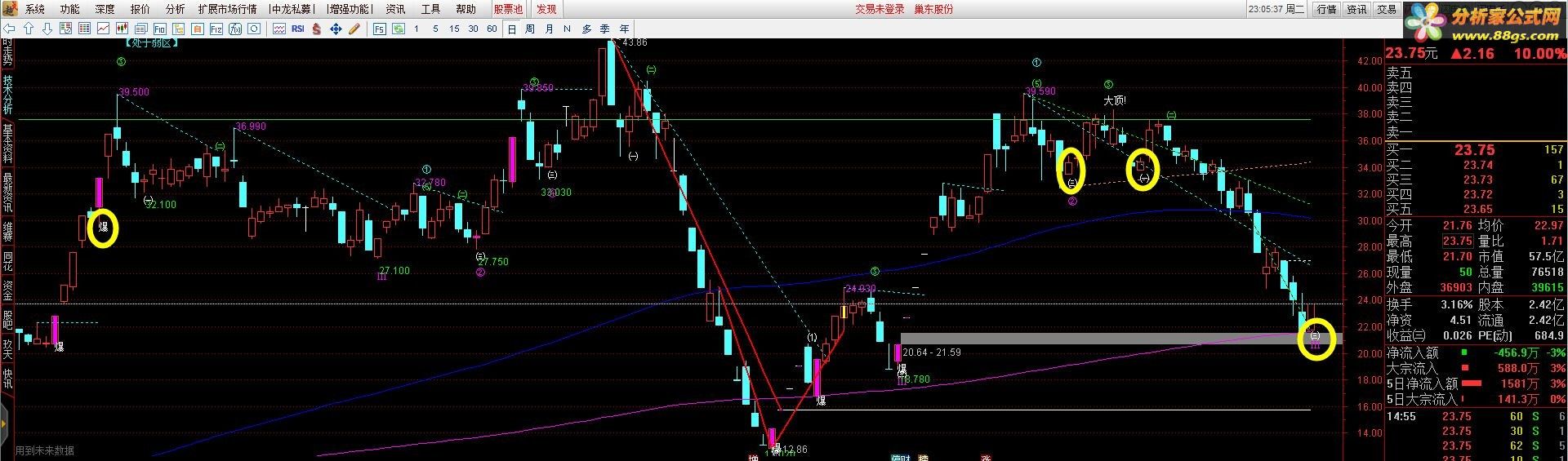Click the 买一 price 23.75
Image resolution: width=1568 pixels, height=461 pixels.
[1474, 150]
